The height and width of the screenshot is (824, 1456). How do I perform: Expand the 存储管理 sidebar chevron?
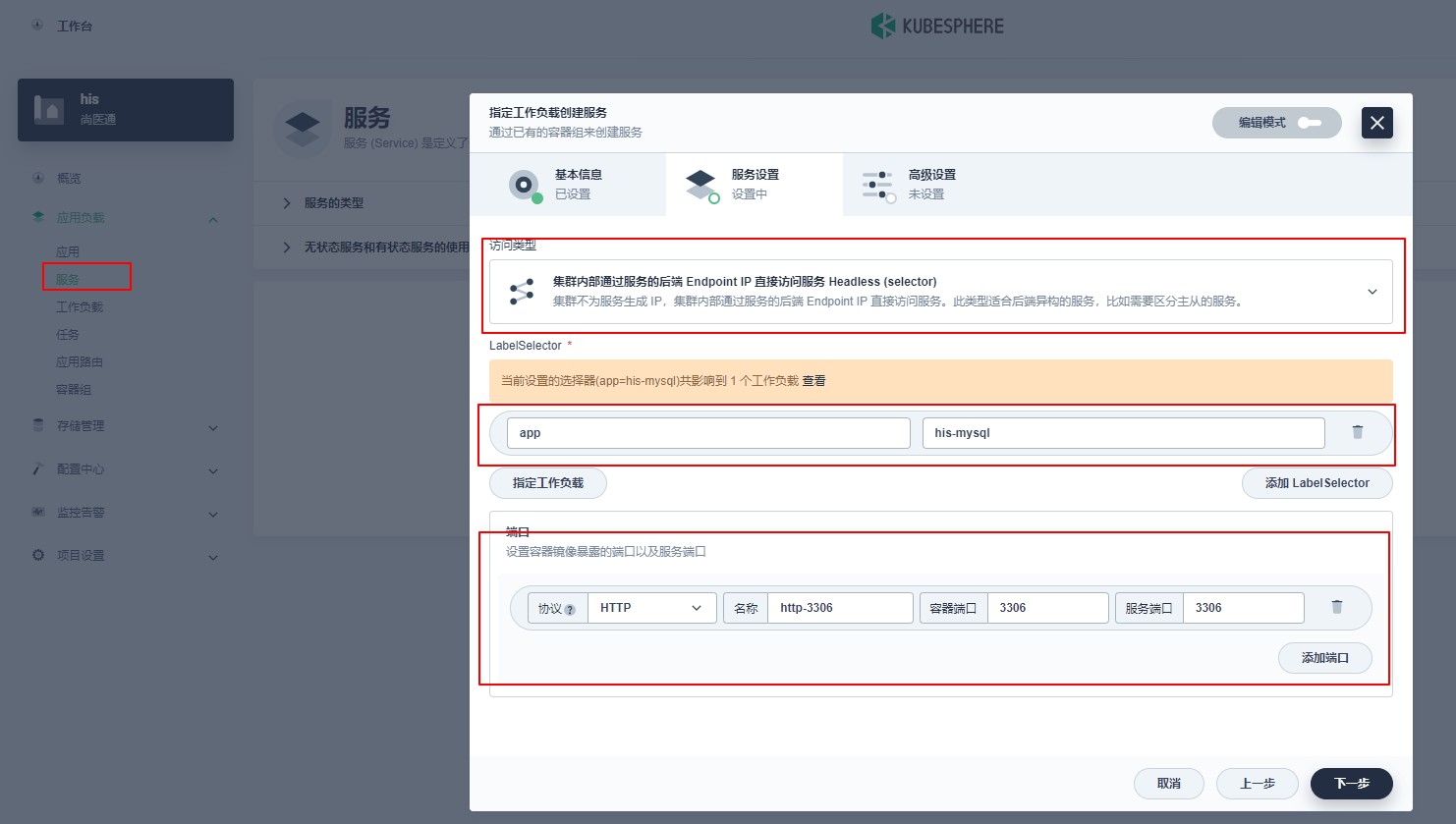pyautogui.click(x=213, y=427)
